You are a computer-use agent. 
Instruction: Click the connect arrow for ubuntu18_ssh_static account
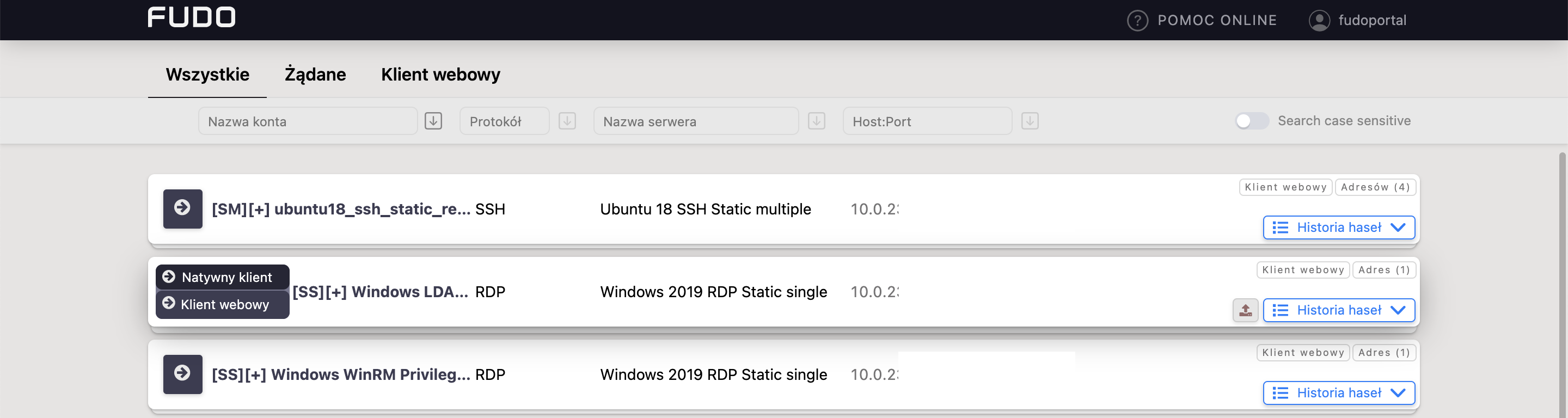(x=182, y=208)
